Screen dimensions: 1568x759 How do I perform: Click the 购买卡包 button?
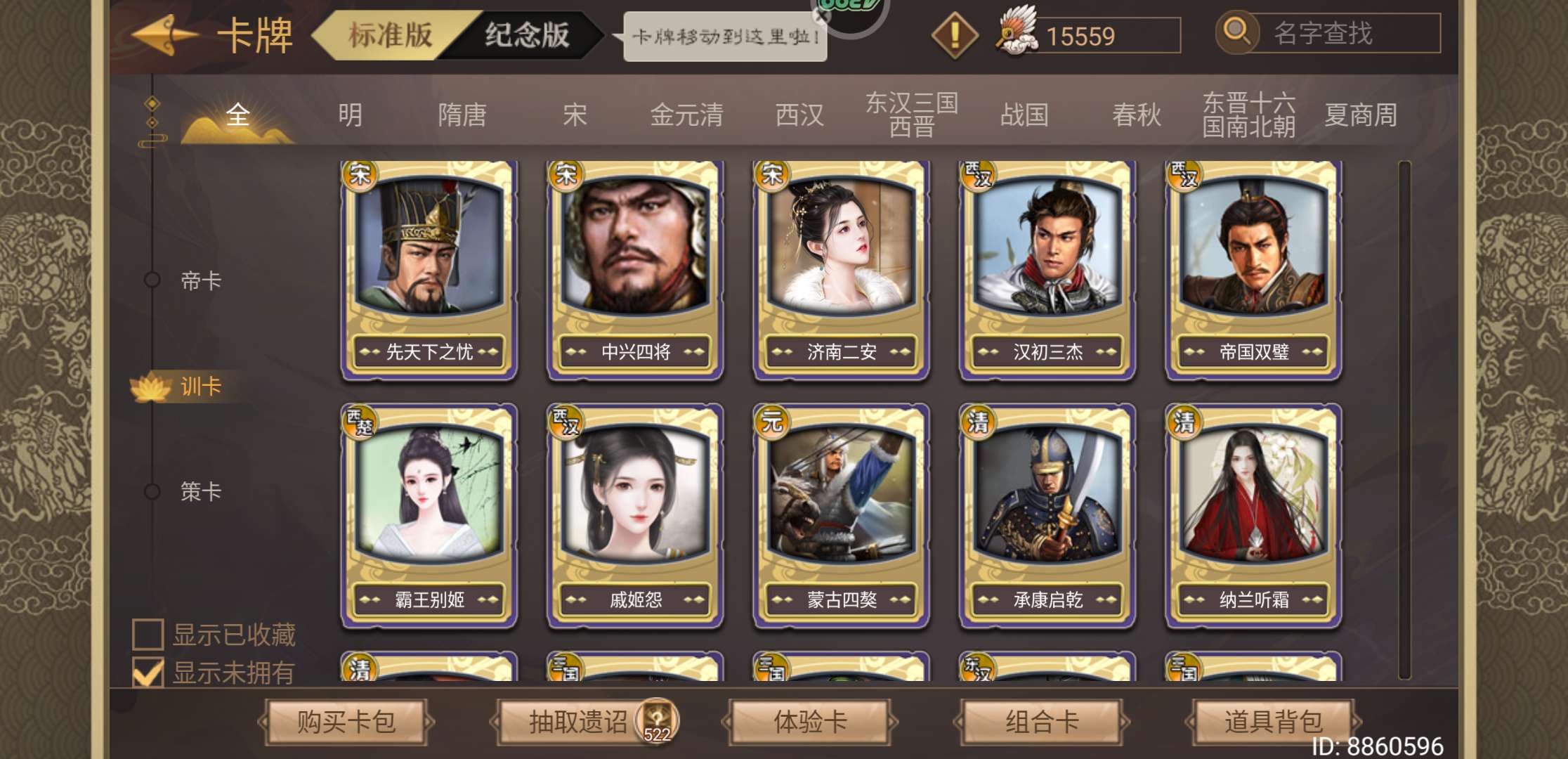tap(346, 722)
